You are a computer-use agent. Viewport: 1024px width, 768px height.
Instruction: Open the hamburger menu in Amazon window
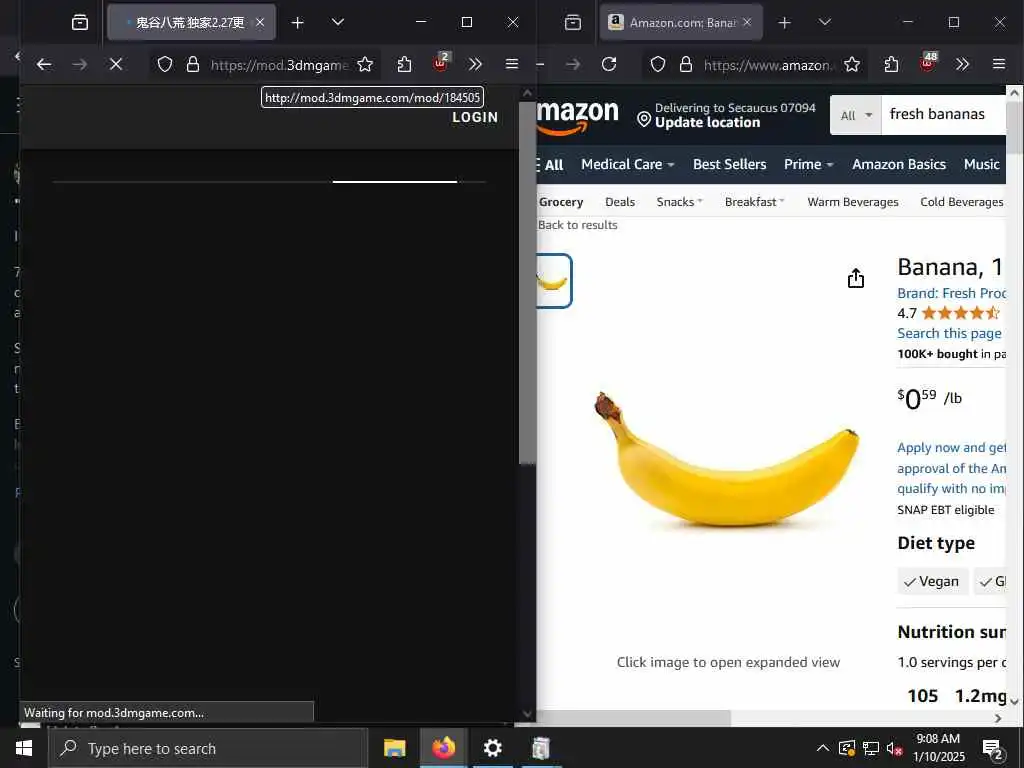click(999, 64)
